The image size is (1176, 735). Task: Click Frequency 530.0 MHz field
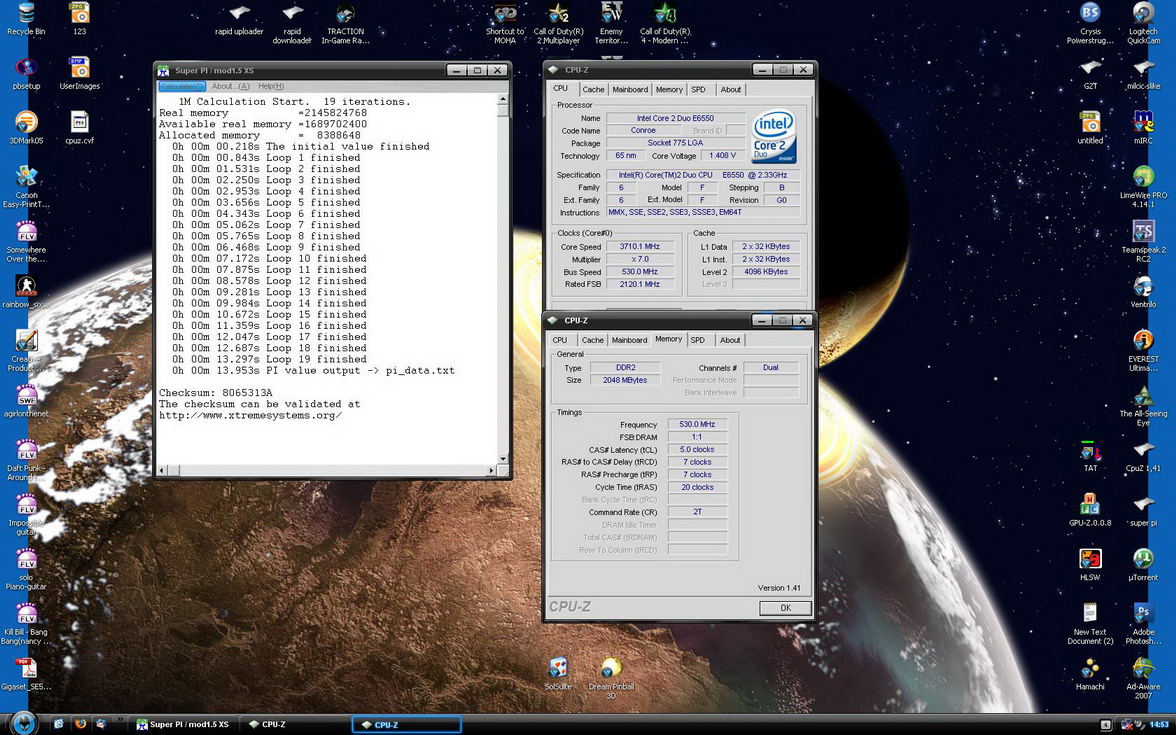pyautogui.click(x=698, y=424)
